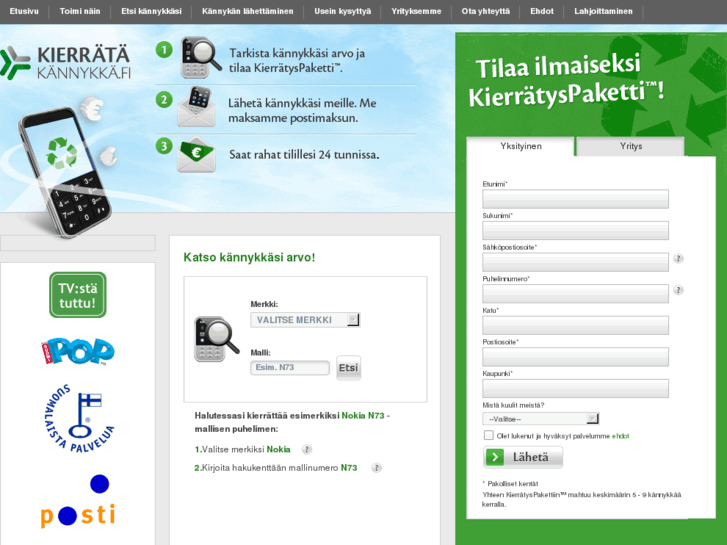Click the green arrow on the Lähetä button
This screenshot has height=545, width=727.
[x=495, y=457]
